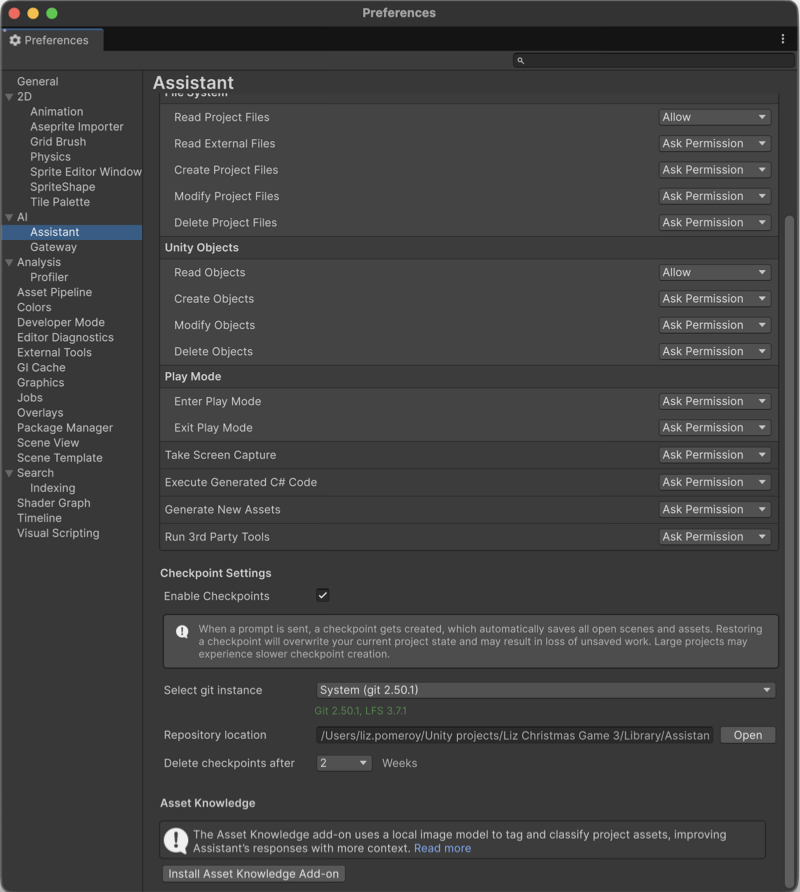
Task: Open the Select git instance dropdown
Action: (545, 690)
